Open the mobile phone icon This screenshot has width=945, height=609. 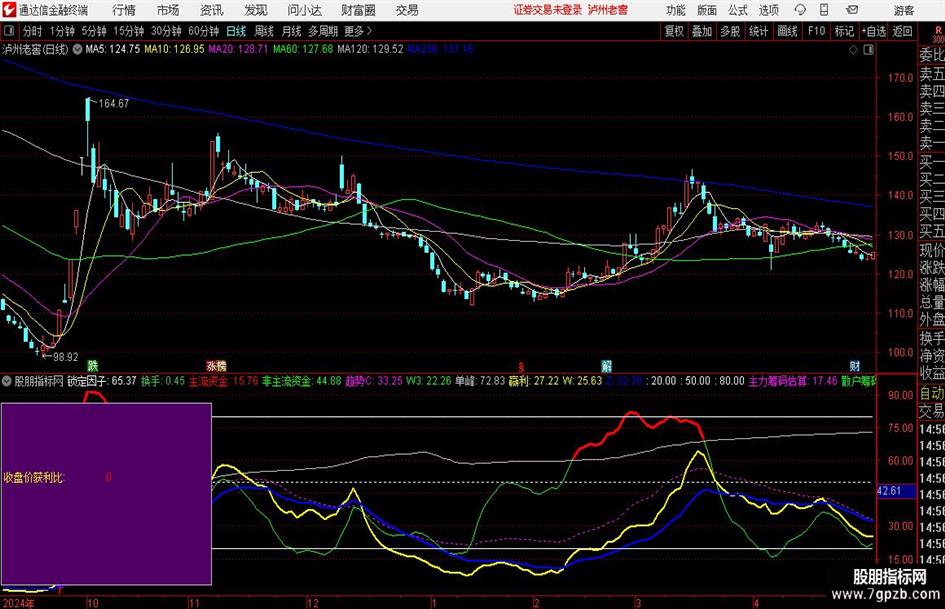[x=824, y=10]
